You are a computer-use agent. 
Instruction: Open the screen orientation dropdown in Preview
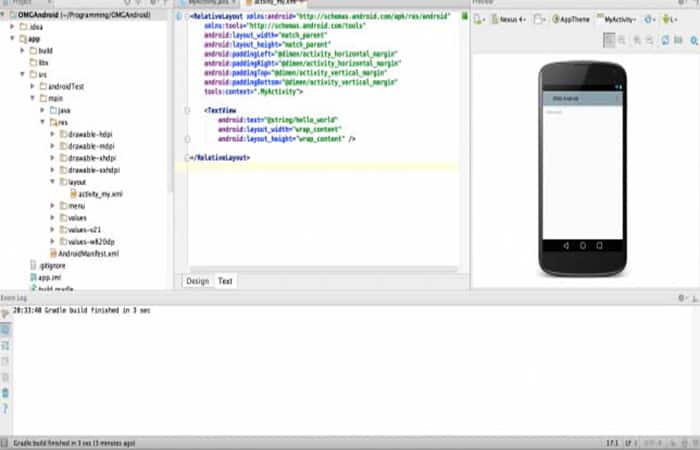[540, 19]
